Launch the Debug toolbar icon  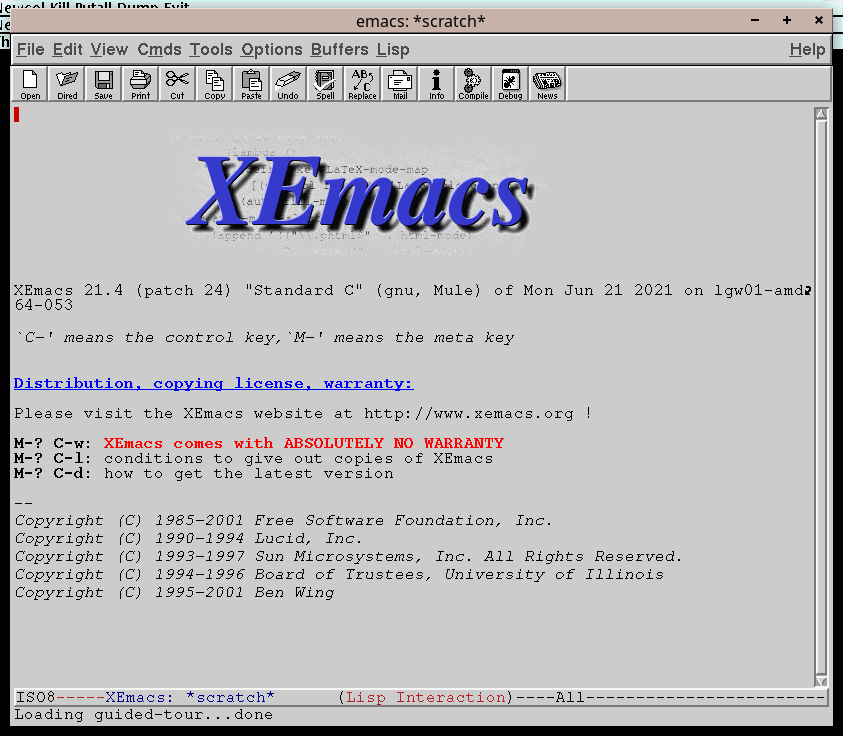(x=510, y=84)
